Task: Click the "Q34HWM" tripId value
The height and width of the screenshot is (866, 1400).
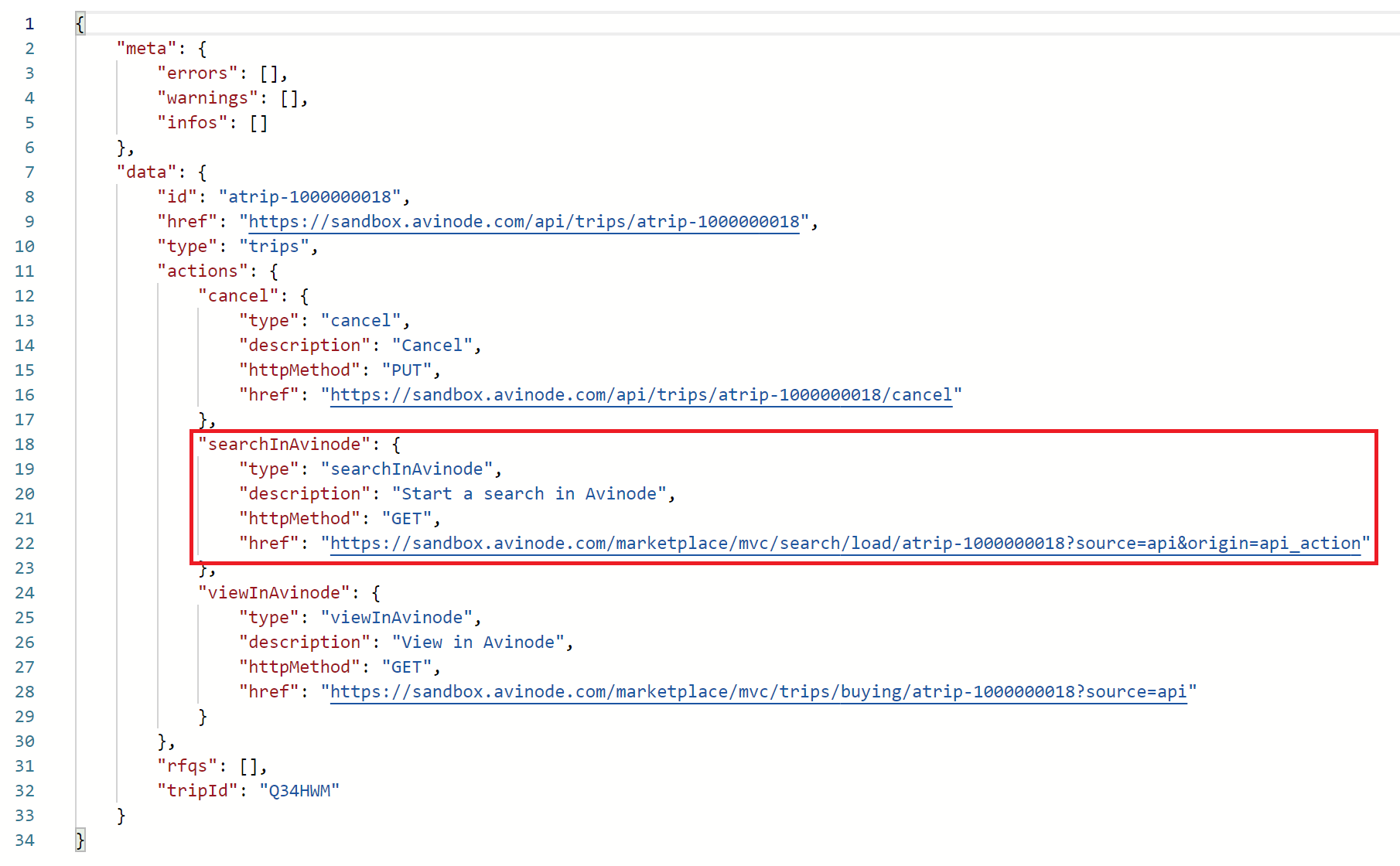Action: (x=299, y=791)
